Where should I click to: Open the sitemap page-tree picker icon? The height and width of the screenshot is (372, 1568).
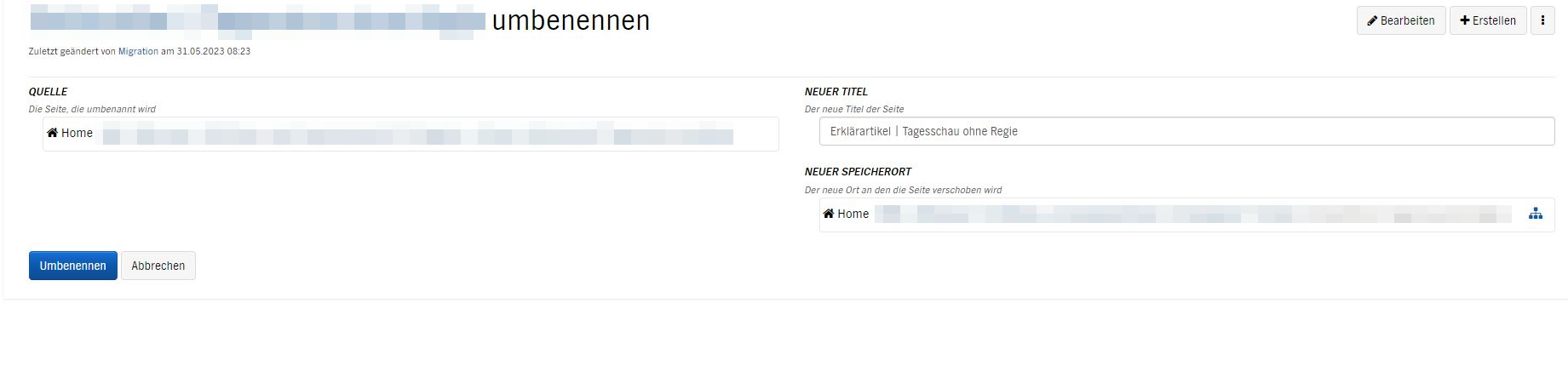point(1535,214)
